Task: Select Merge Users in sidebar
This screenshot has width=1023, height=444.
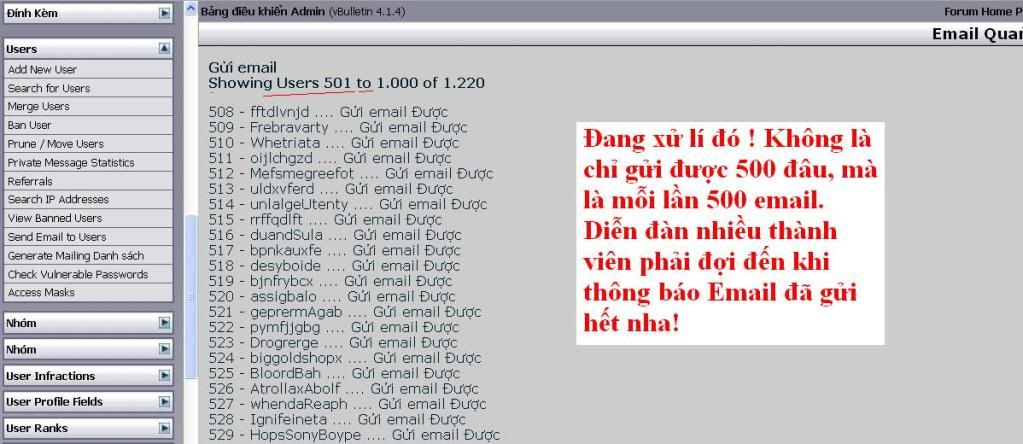Action: click(x=39, y=106)
